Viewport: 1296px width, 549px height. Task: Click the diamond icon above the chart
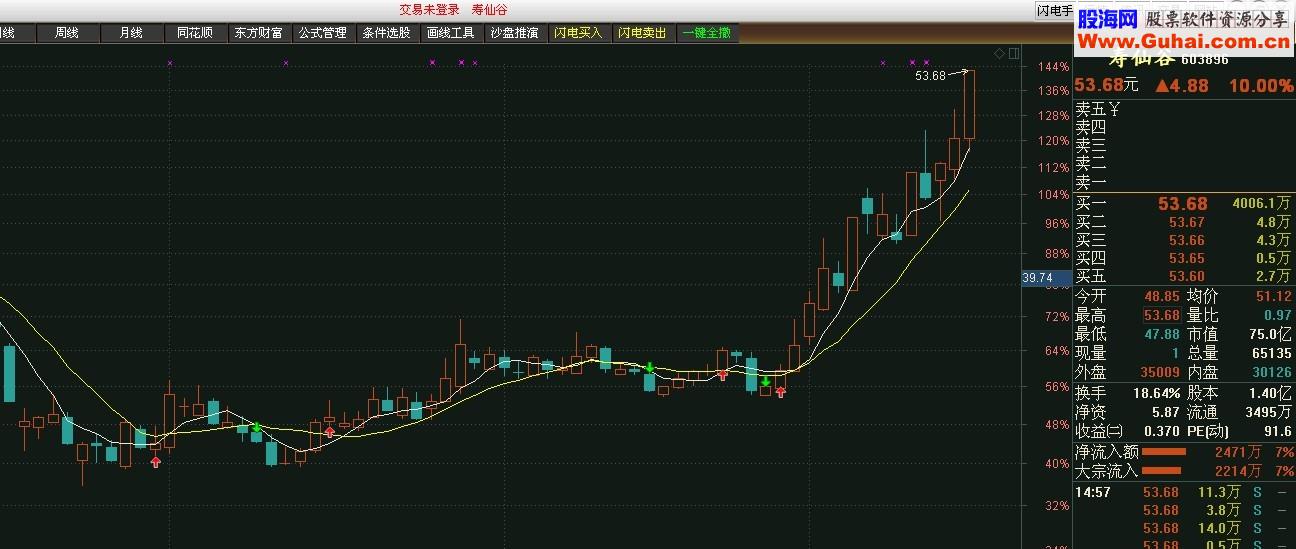click(999, 53)
